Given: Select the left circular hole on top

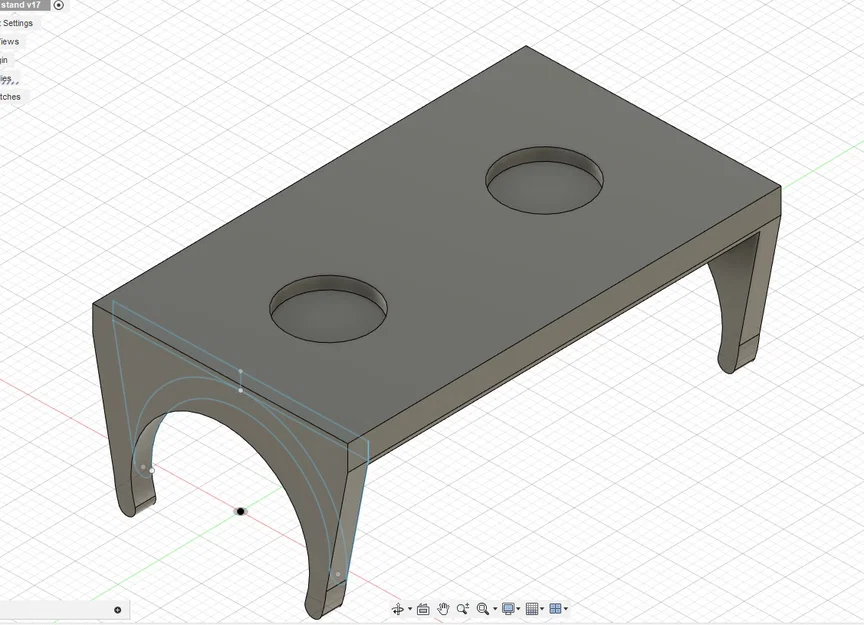Looking at the screenshot, I should click(328, 309).
